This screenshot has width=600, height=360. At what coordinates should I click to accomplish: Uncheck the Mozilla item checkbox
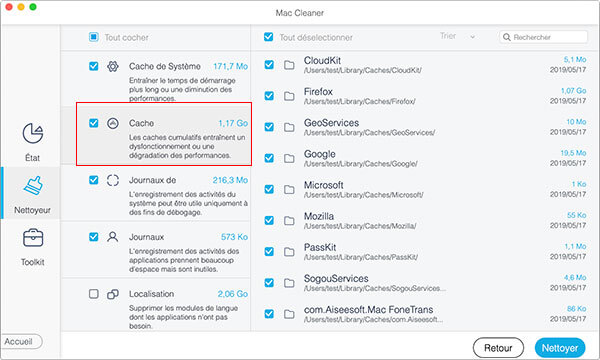point(269,220)
